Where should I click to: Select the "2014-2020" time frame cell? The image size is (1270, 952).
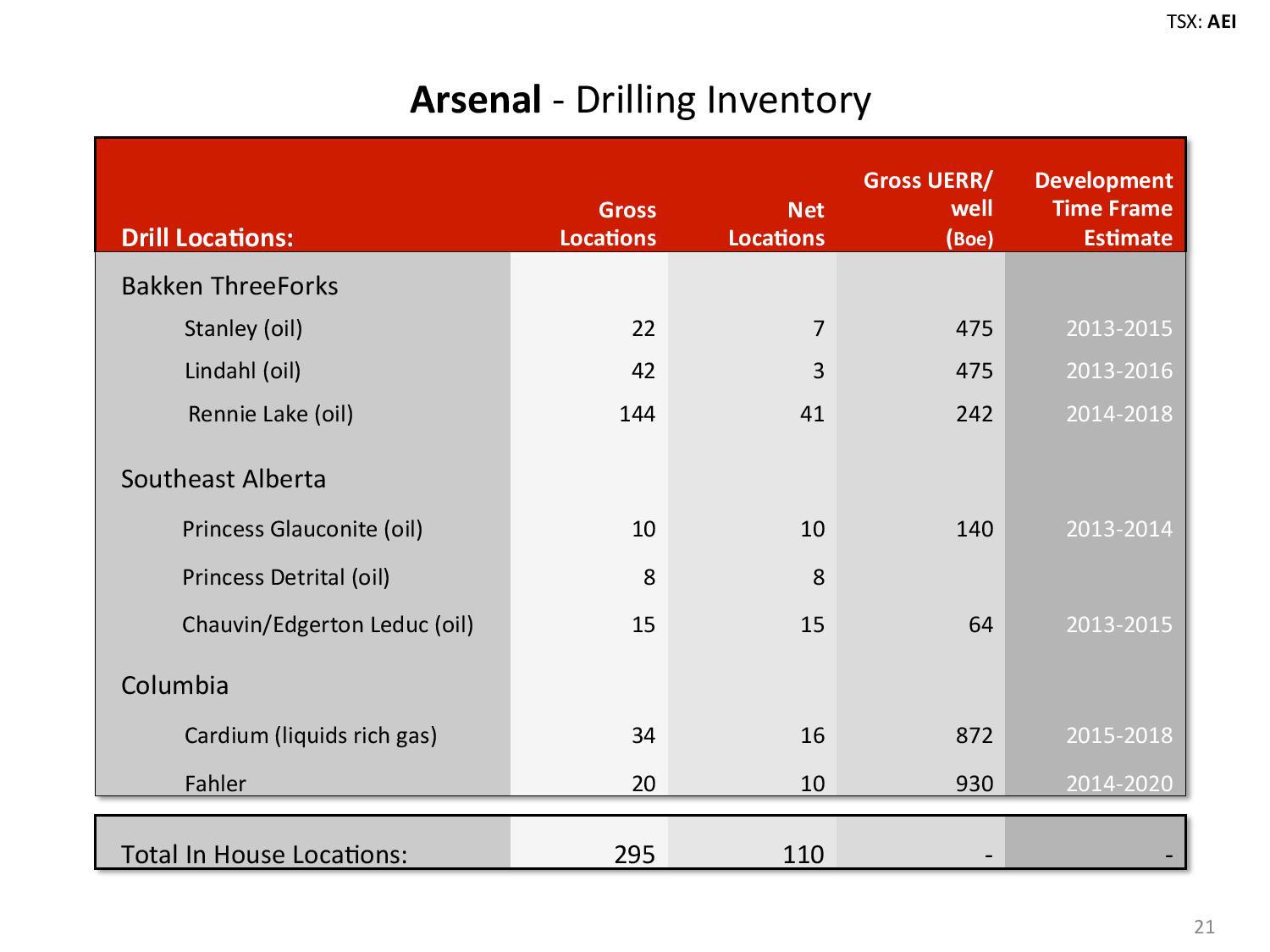click(1119, 784)
